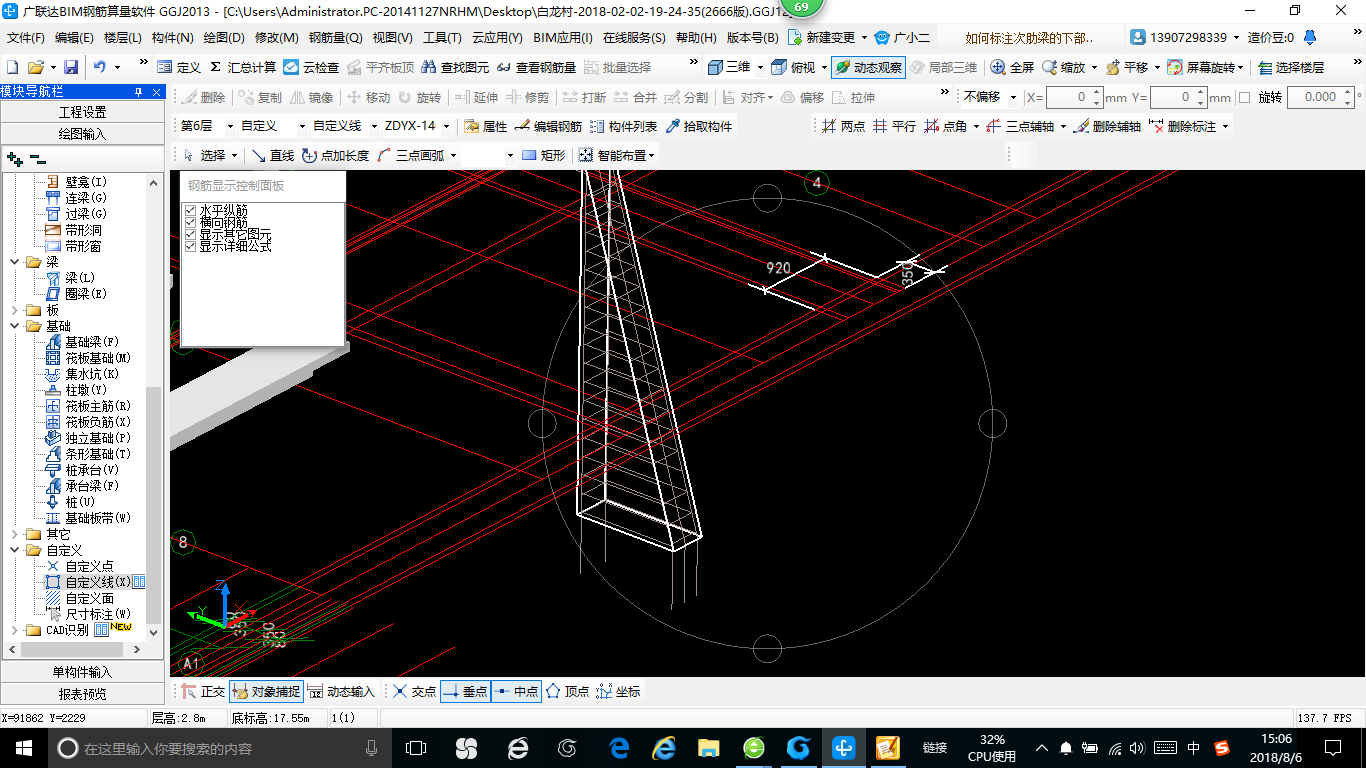Open 查看钢筋量 rebar quantity view
Image resolution: width=1366 pixels, height=768 pixels.
click(536, 67)
